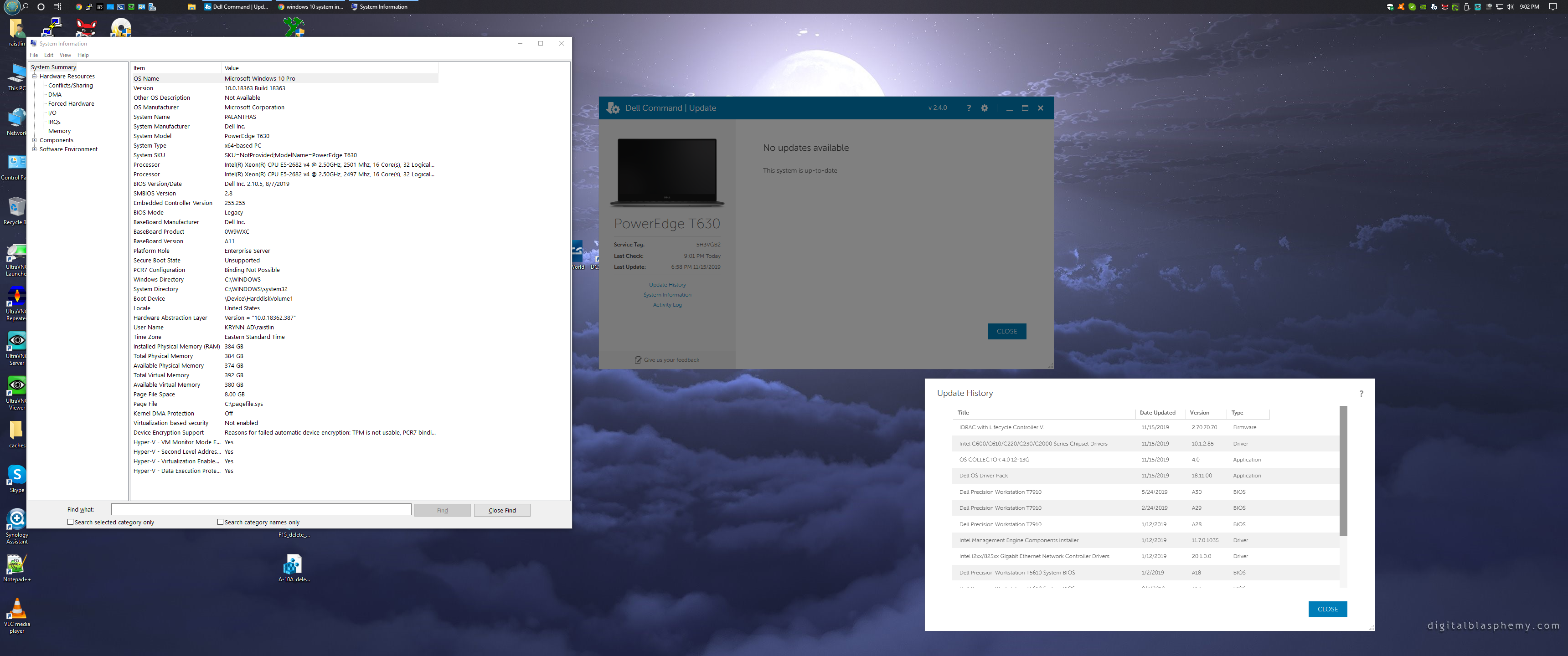The height and width of the screenshot is (656, 1568).
Task: Open the VLC media player desktop icon
Action: [x=16, y=609]
